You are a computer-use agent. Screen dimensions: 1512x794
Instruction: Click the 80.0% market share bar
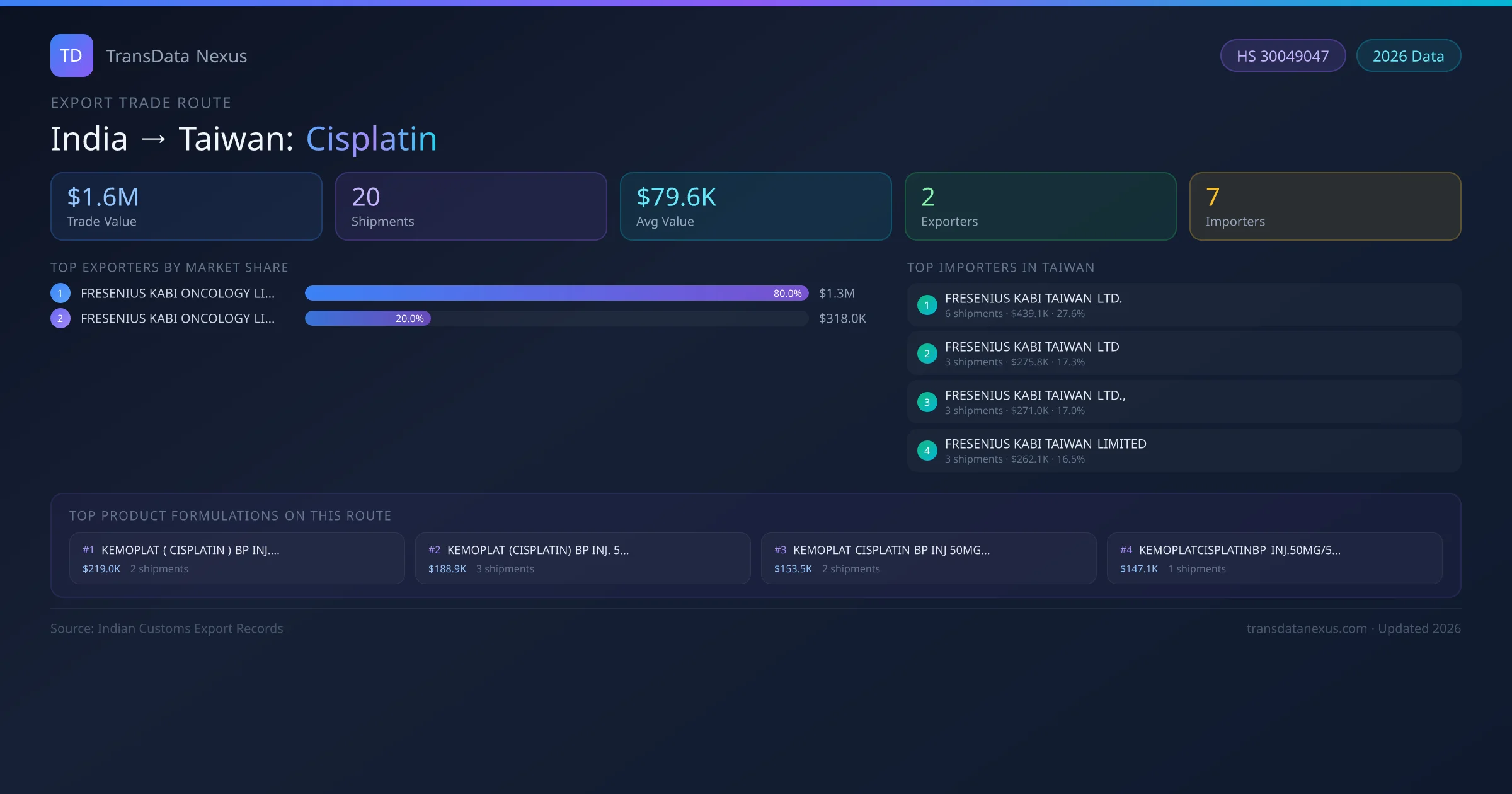click(556, 293)
